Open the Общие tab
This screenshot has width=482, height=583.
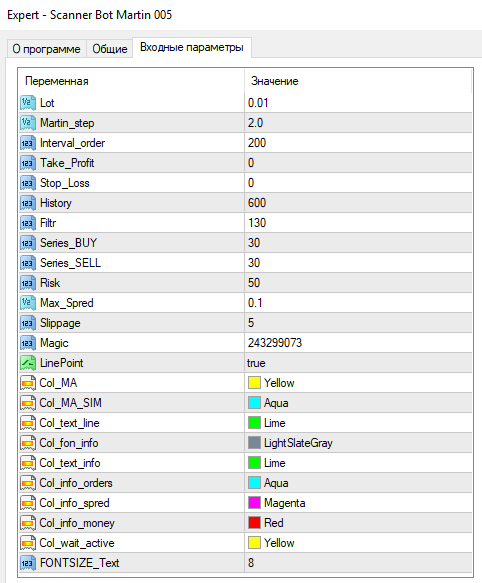coord(110,49)
